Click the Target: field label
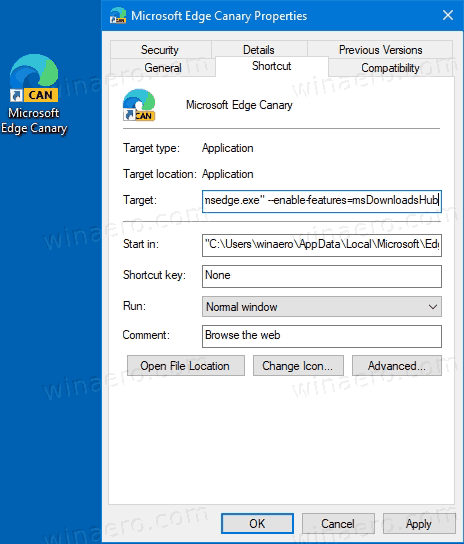The image size is (464, 544). [x=140, y=200]
